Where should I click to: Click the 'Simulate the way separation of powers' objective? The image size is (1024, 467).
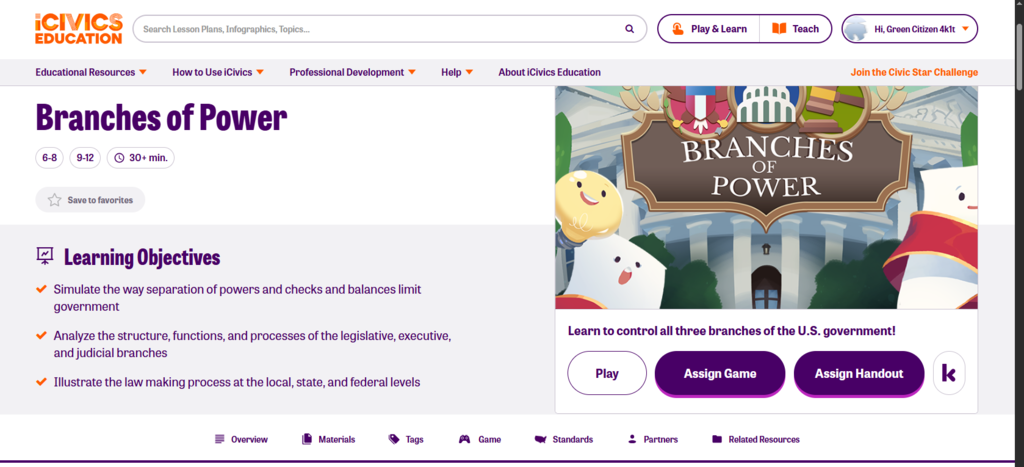pyautogui.click(x=238, y=297)
